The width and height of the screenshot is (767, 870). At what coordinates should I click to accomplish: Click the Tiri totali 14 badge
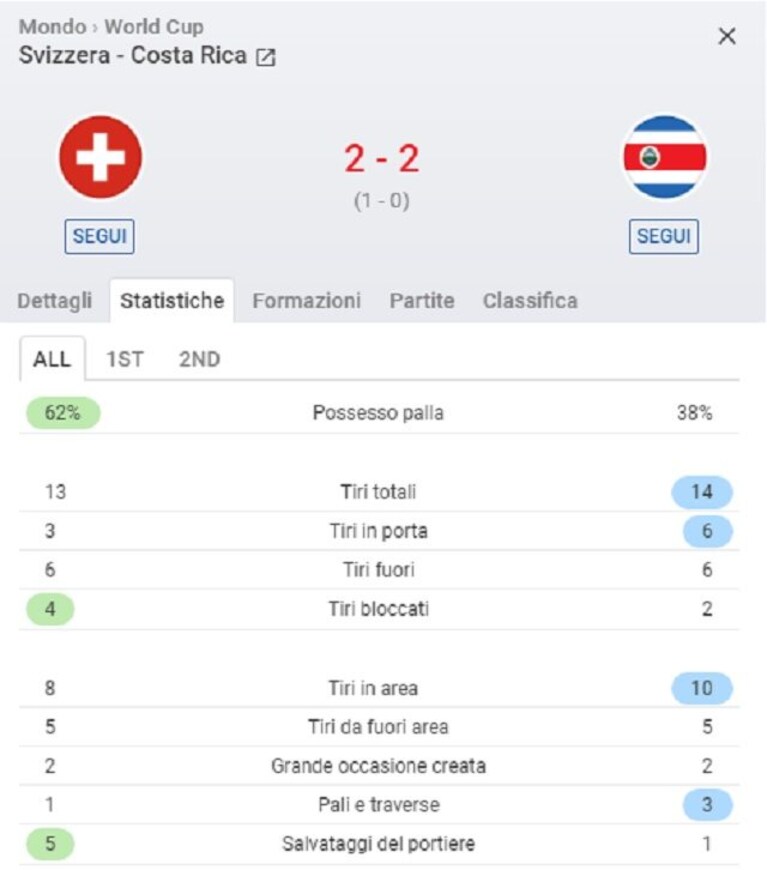702,492
